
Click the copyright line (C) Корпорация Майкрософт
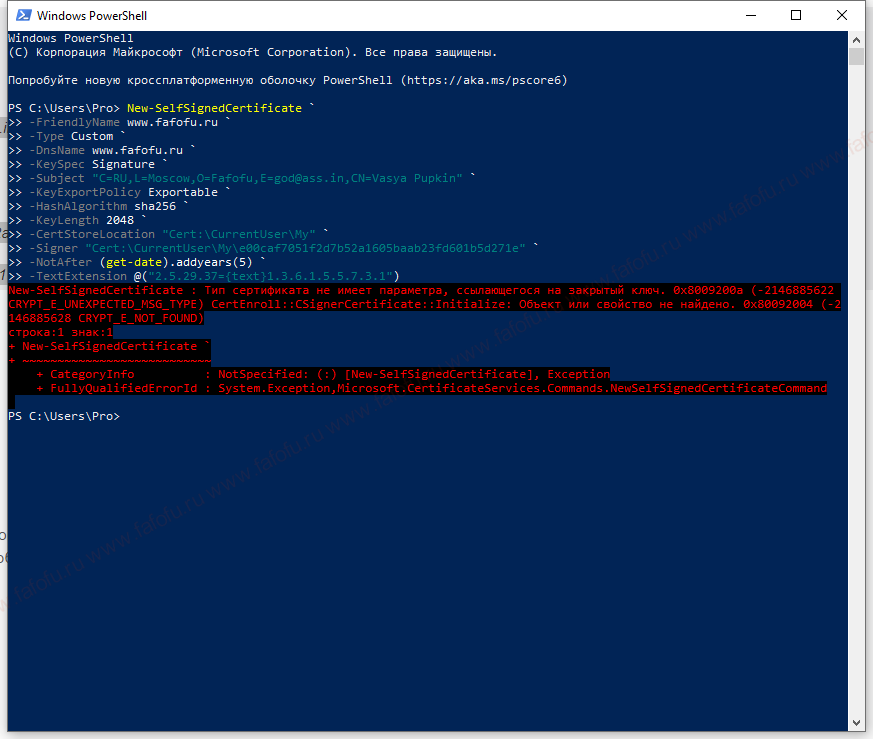click(x=252, y=52)
